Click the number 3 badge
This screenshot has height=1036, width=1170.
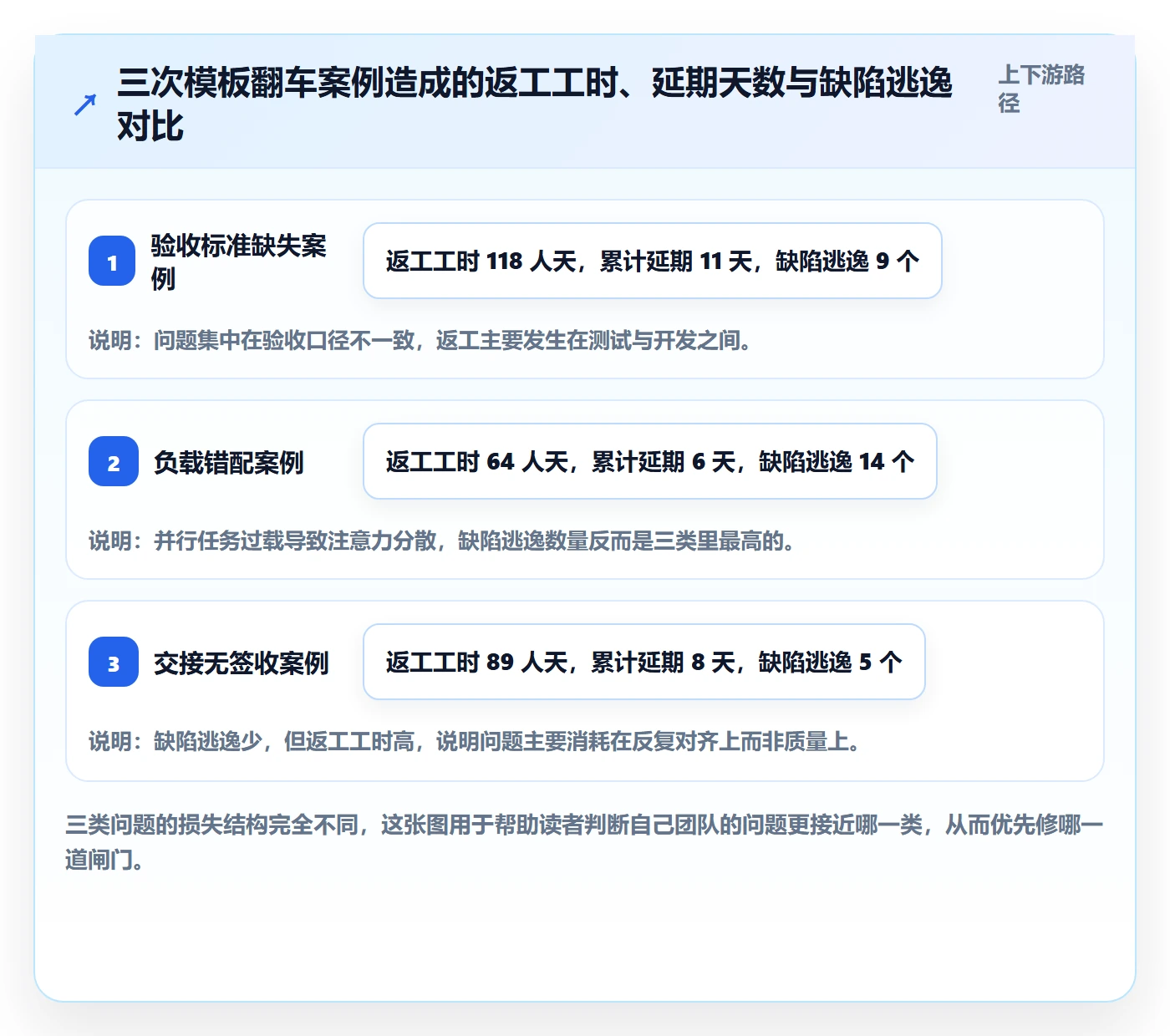tap(114, 662)
